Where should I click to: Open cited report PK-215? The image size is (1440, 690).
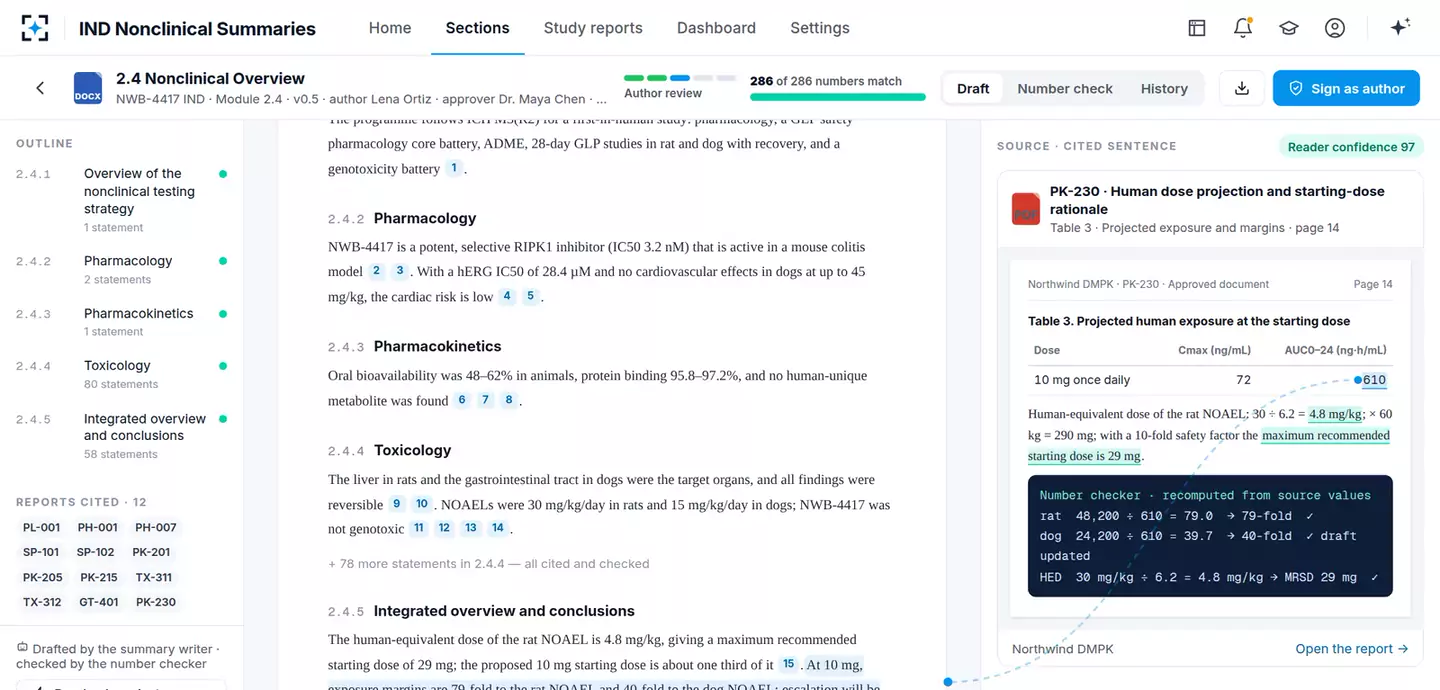[99, 577]
